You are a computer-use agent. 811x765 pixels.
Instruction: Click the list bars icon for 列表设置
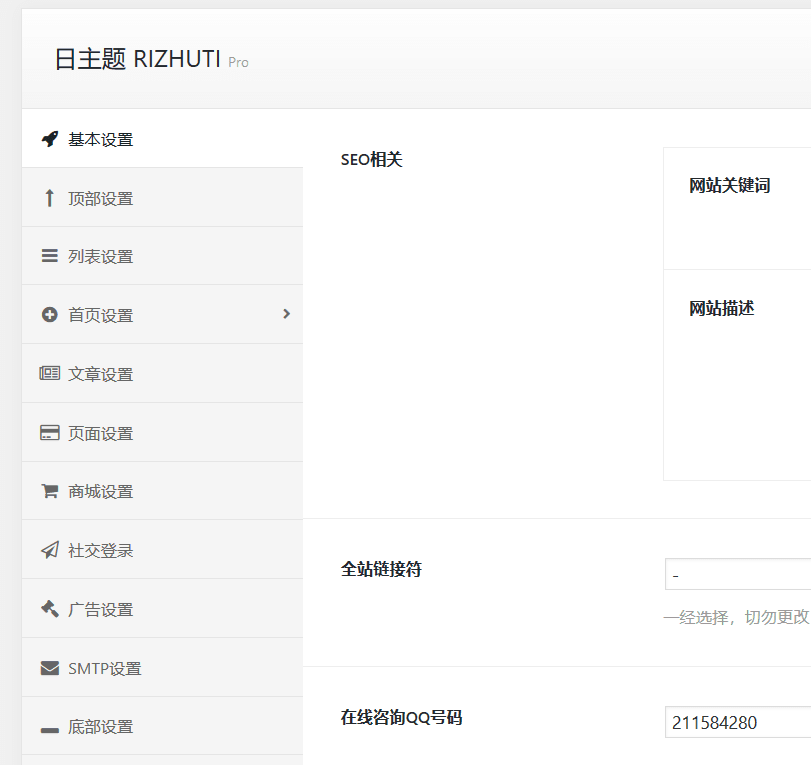[49, 256]
